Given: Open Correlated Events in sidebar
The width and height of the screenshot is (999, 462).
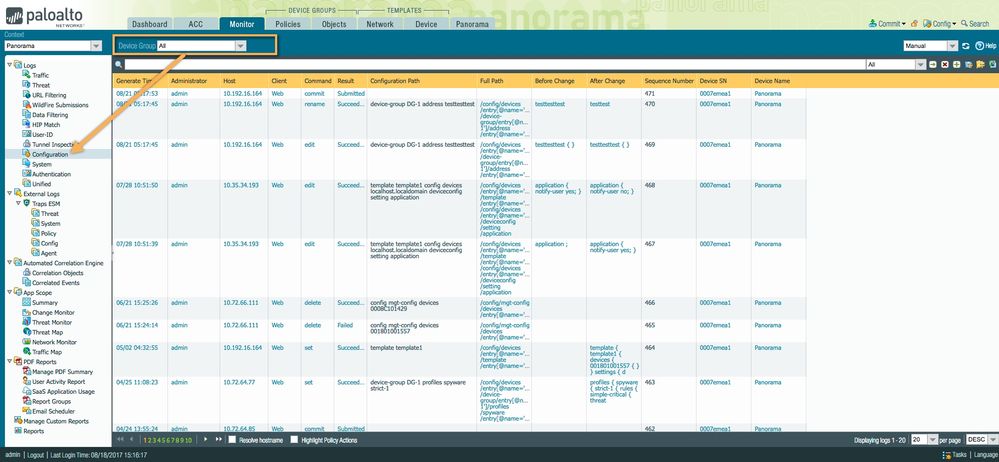Looking at the screenshot, I should [55, 283].
